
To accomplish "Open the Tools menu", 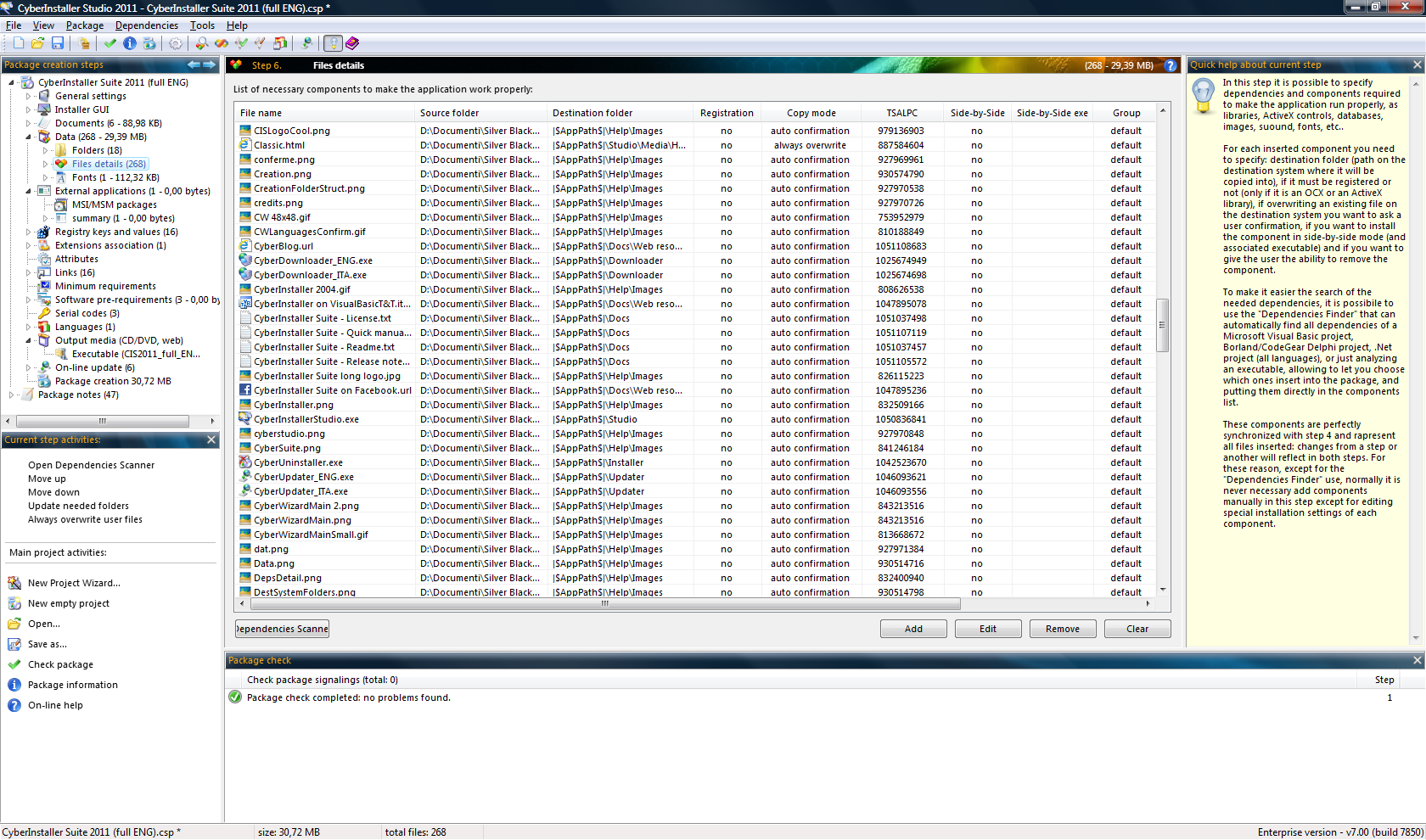I will point(202,25).
